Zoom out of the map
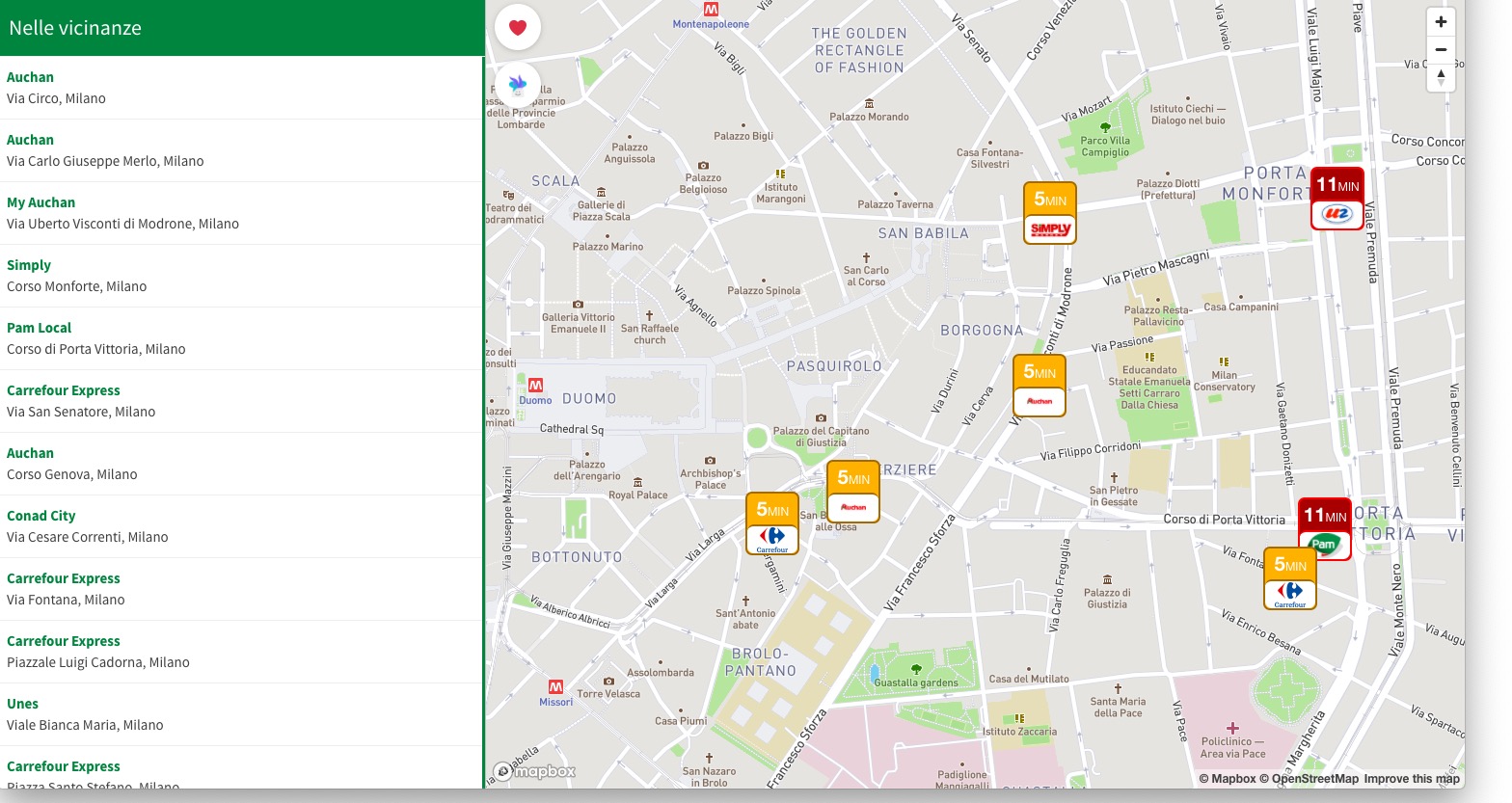 [1441, 50]
